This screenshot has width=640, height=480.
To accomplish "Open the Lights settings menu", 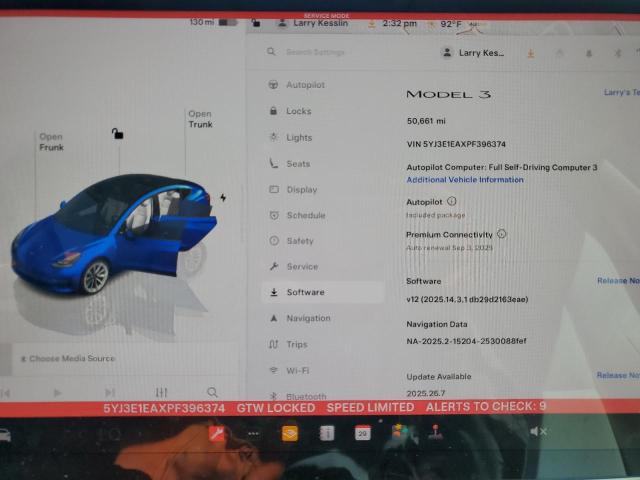I will tap(291, 138).
